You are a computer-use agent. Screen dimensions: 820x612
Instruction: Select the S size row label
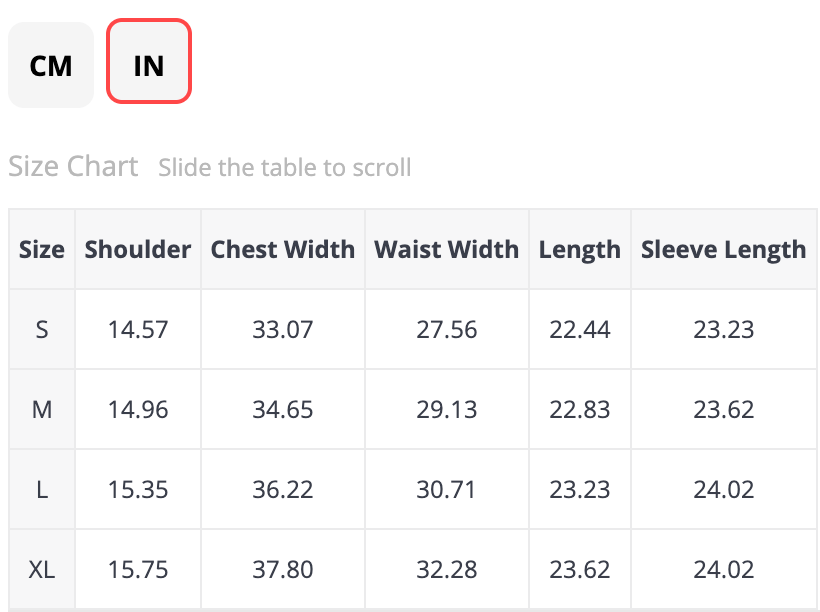(x=42, y=330)
